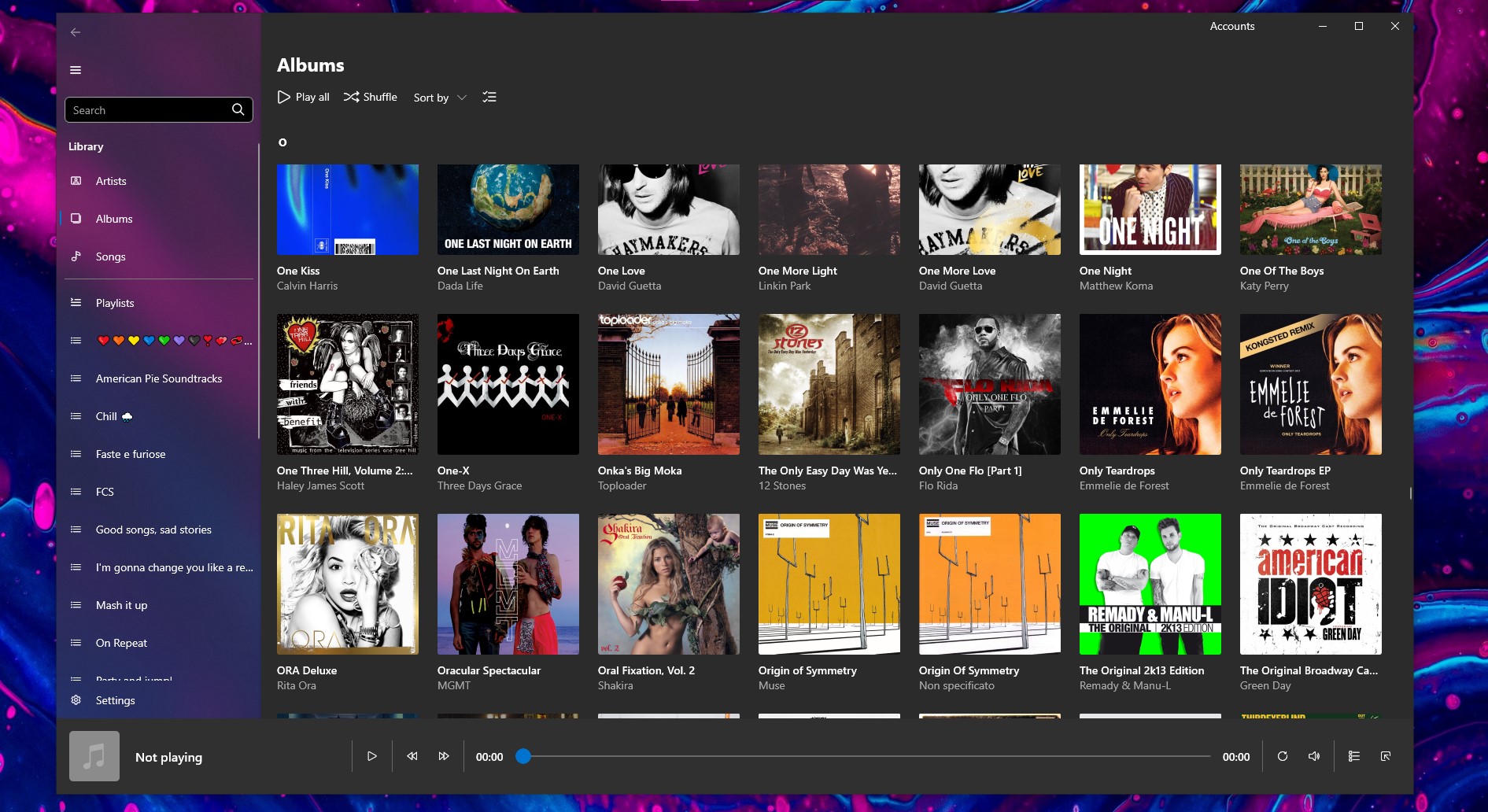This screenshot has height=812, width=1488.
Task: Click the back arrow icon
Action: [x=76, y=32]
